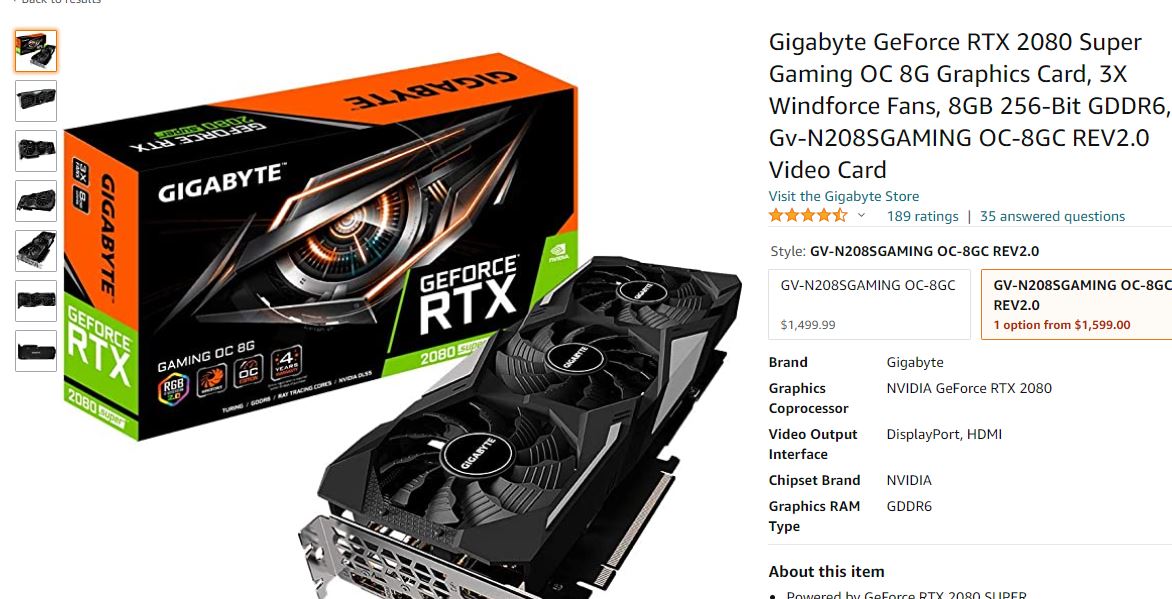Viewport: 1172px width, 599px height.
Task: Select the fourth product thumbnail
Action: 36,200
